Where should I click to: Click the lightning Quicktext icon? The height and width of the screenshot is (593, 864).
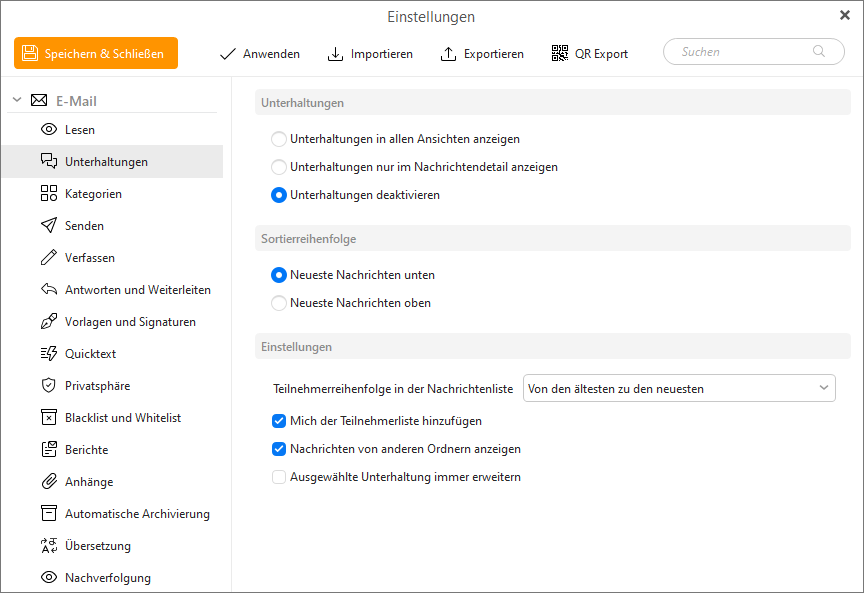(48, 354)
